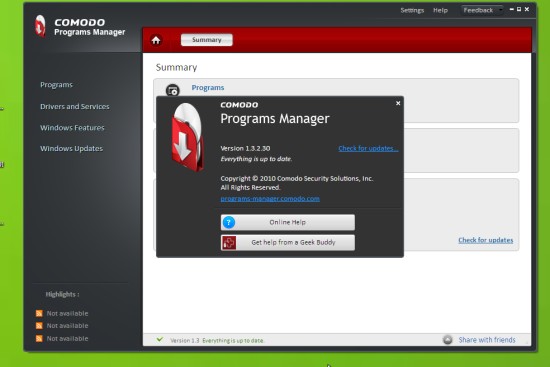This screenshot has width=550, height=367.
Task: Click the Online Help button
Action: (x=288, y=222)
